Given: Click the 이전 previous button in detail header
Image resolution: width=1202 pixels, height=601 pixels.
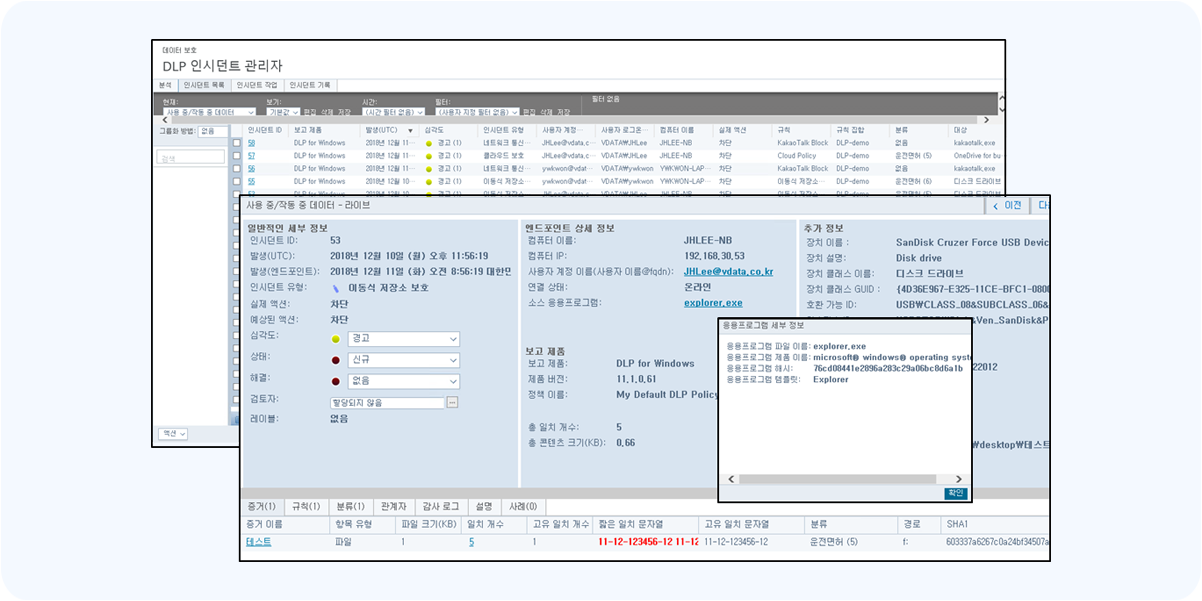Looking at the screenshot, I should pyautogui.click(x=1007, y=205).
